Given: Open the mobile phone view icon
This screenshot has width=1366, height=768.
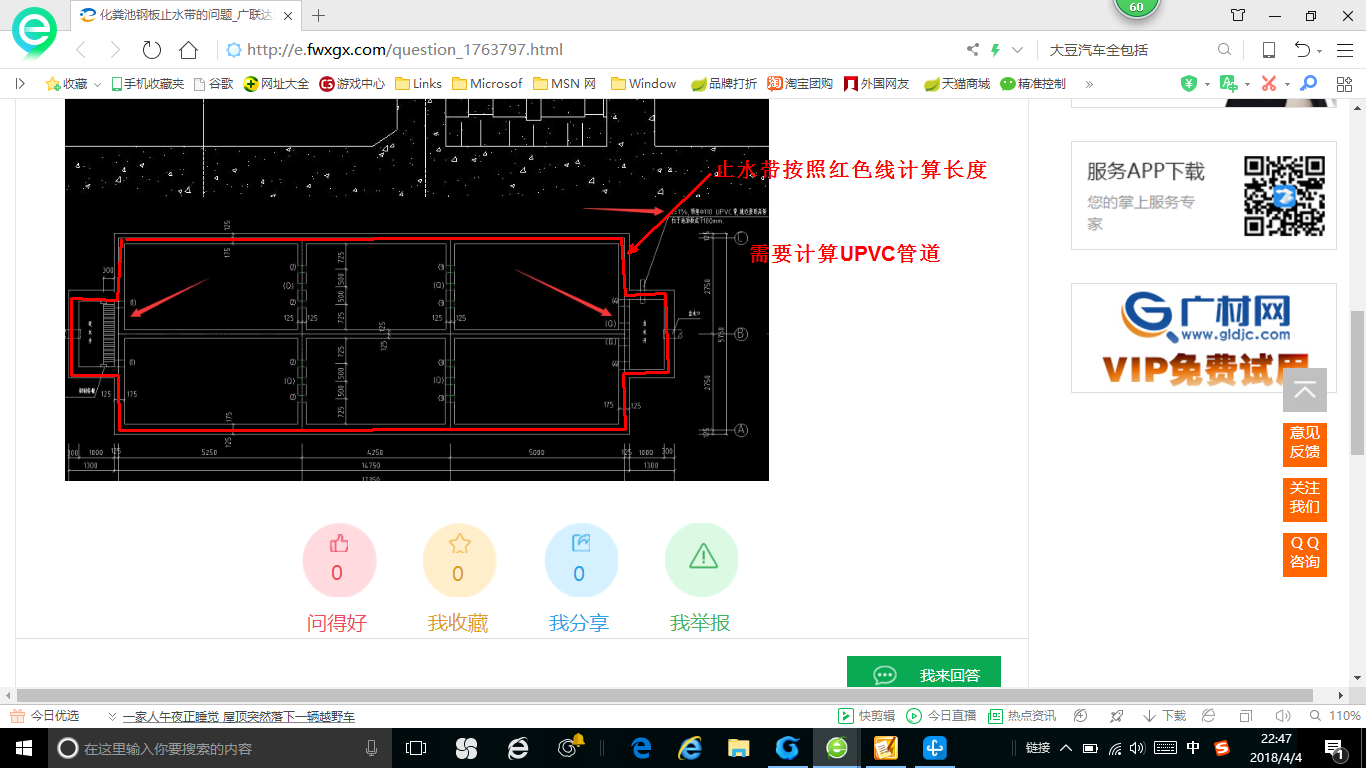Looking at the screenshot, I should pos(1268,50).
